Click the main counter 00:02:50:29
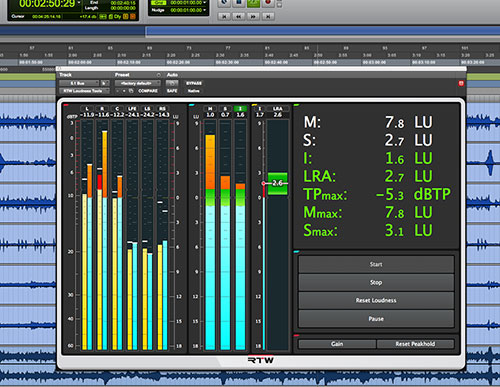The image size is (500, 387). coord(47,4)
